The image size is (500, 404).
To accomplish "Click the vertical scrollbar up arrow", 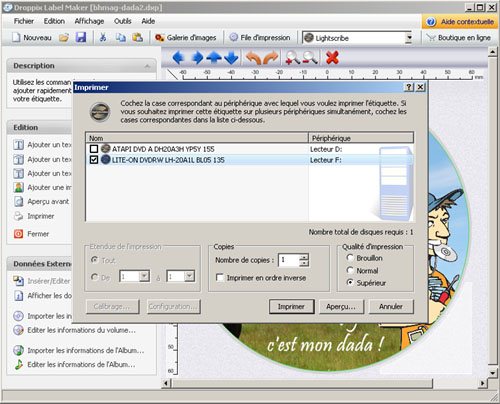I will coord(493,52).
